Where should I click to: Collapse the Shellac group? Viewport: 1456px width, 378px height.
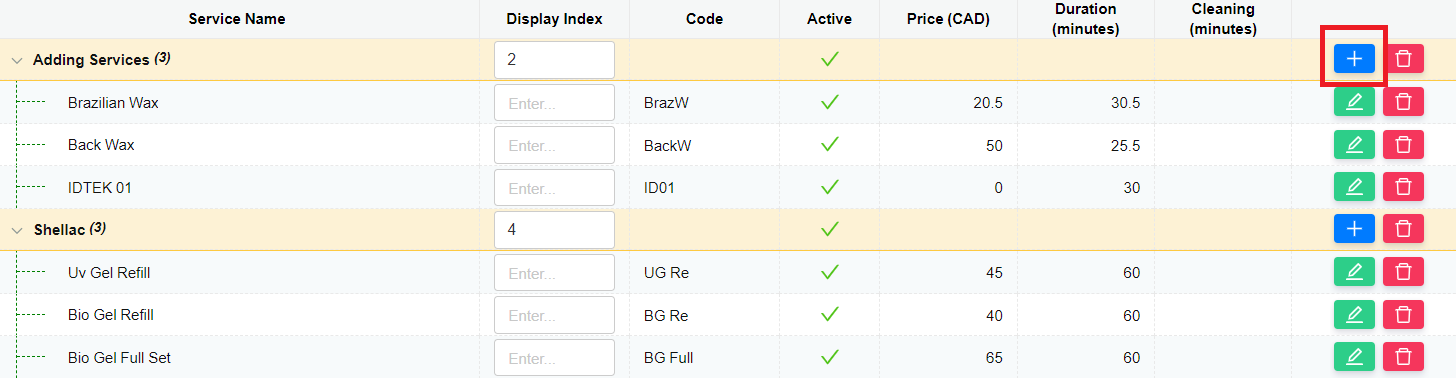[16, 230]
